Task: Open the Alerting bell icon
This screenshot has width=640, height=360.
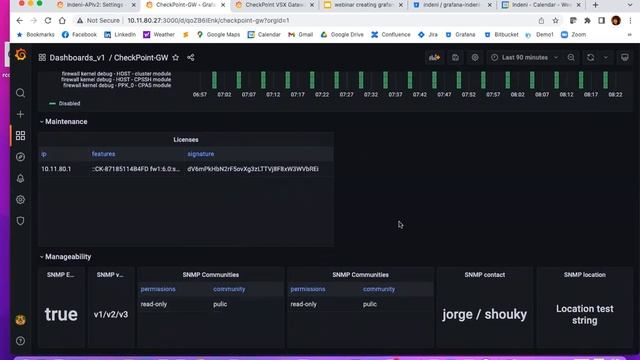Action: [20, 178]
